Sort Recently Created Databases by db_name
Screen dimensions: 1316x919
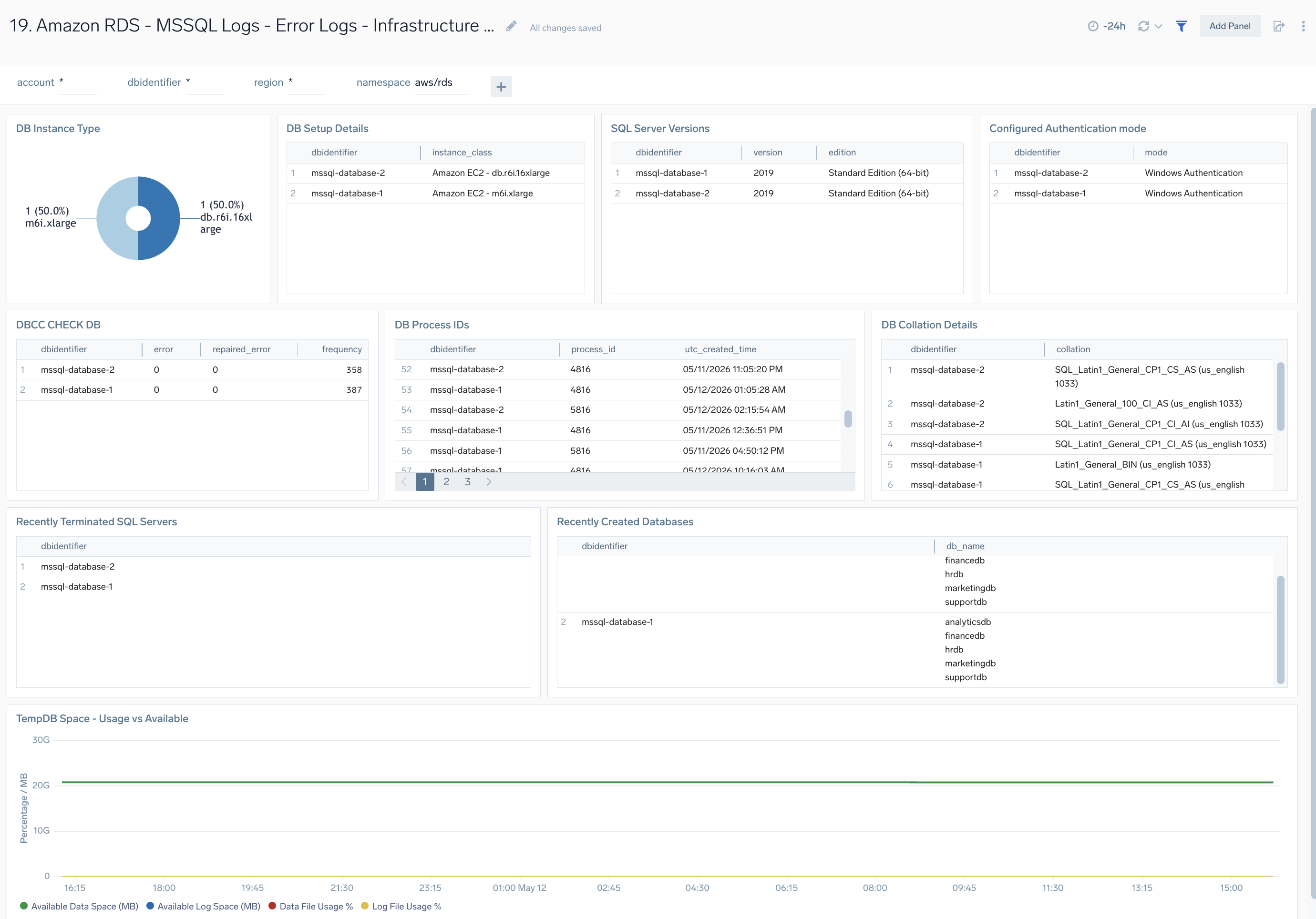(x=965, y=546)
